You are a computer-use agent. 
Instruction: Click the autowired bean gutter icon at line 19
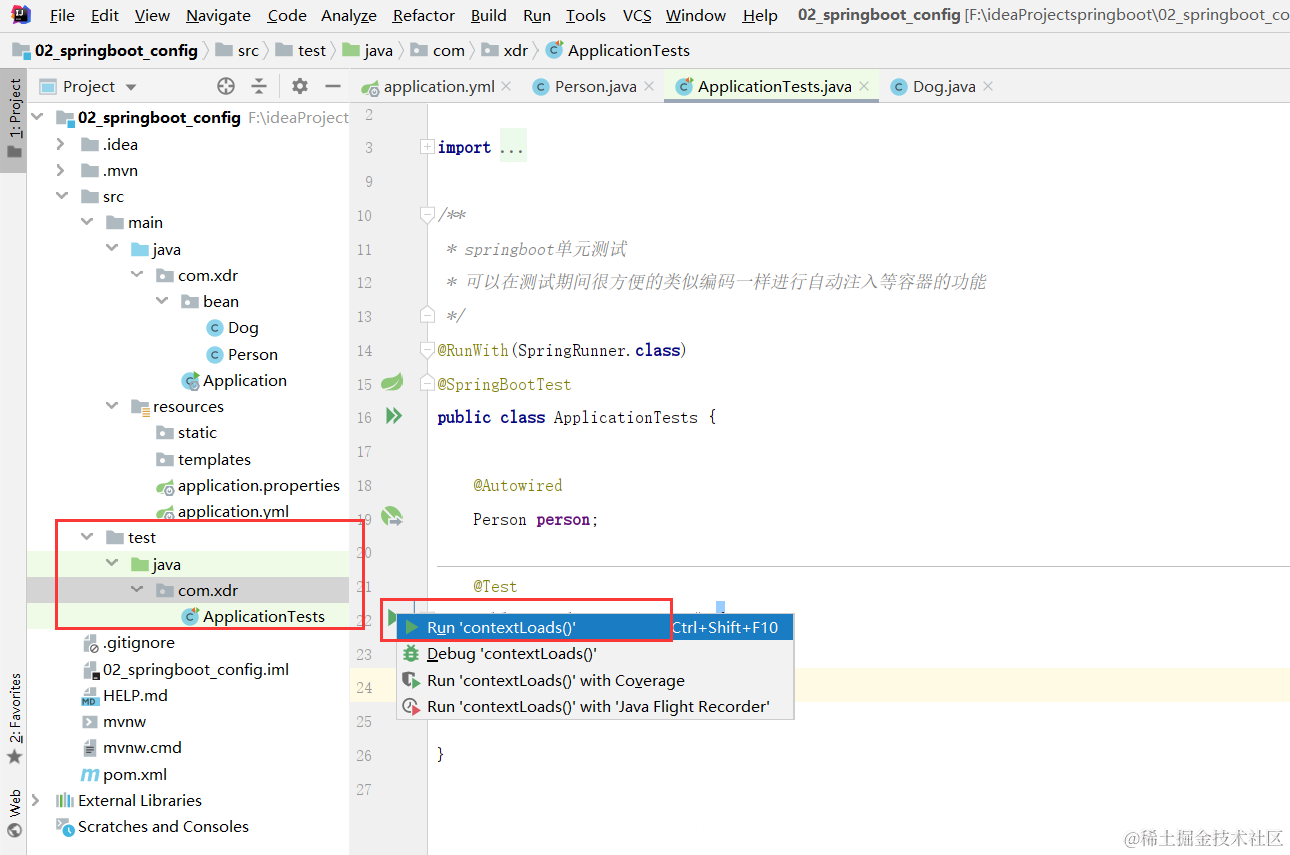392,517
